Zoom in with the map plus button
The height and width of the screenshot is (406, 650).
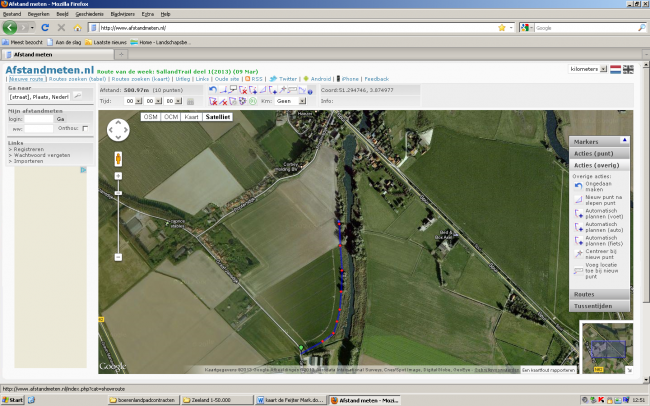[x=118, y=176]
